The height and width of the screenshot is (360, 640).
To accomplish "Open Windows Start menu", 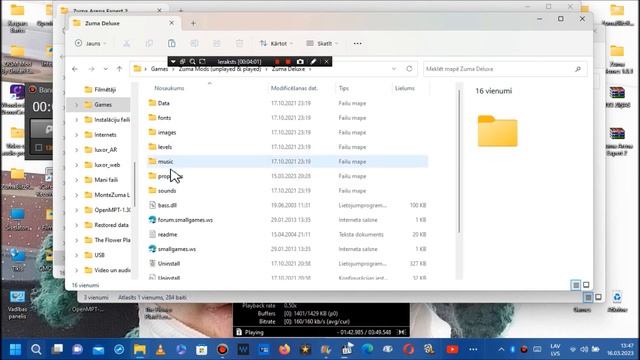I will [16, 349].
